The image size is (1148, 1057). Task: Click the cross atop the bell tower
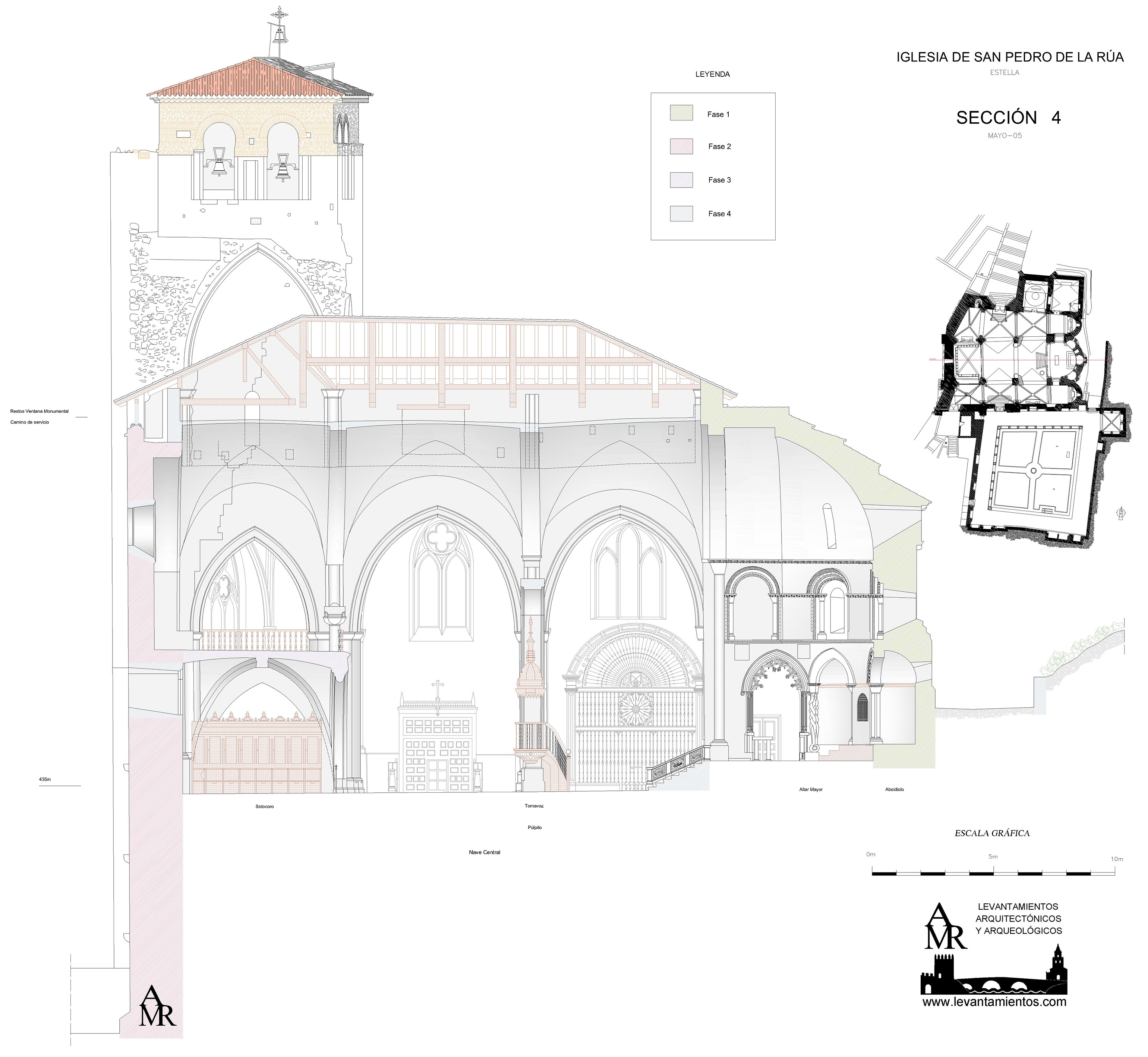pyautogui.click(x=279, y=14)
